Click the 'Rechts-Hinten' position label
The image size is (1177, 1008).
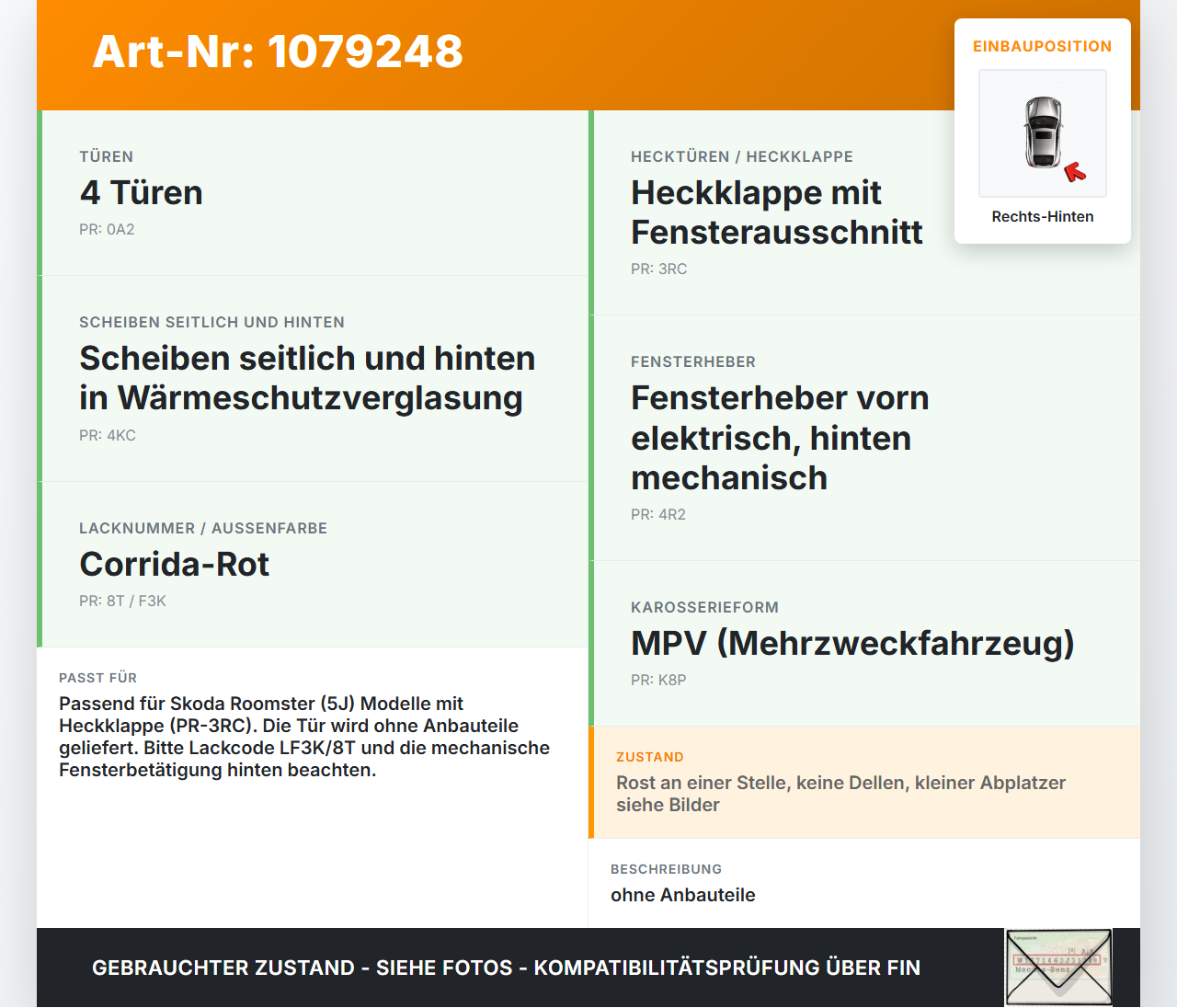[1043, 217]
